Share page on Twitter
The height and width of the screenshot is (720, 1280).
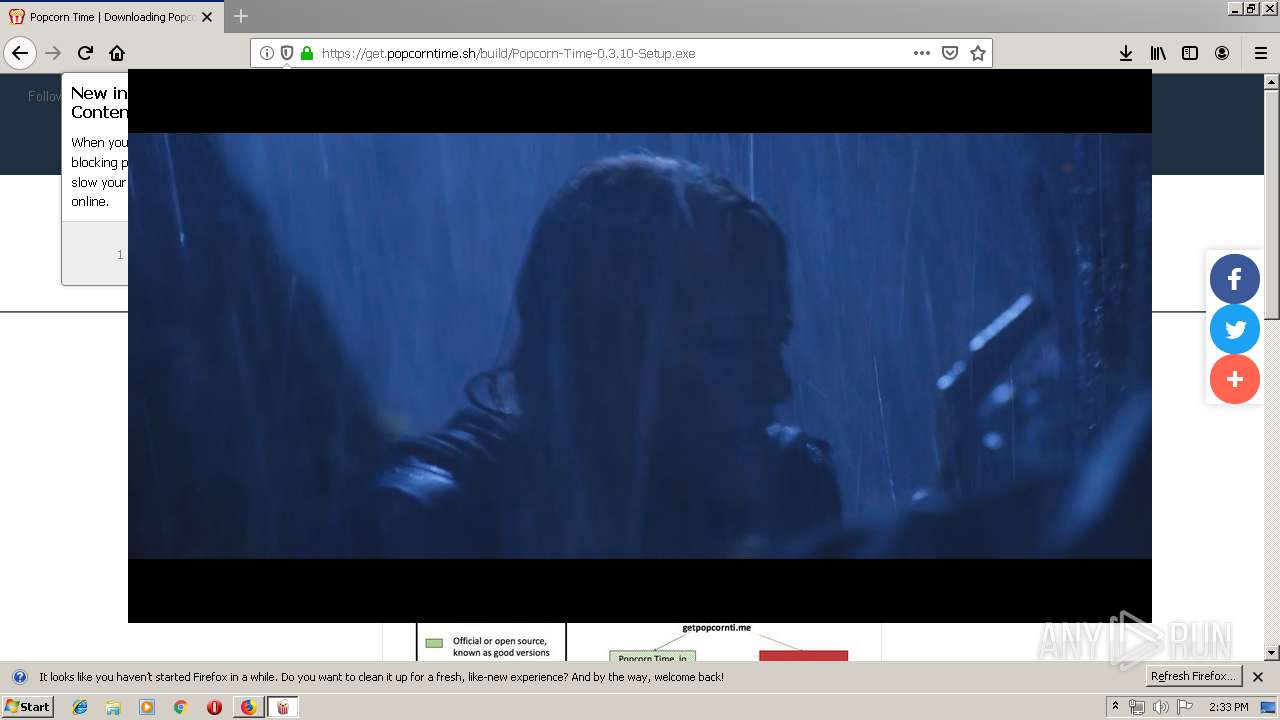1235,329
